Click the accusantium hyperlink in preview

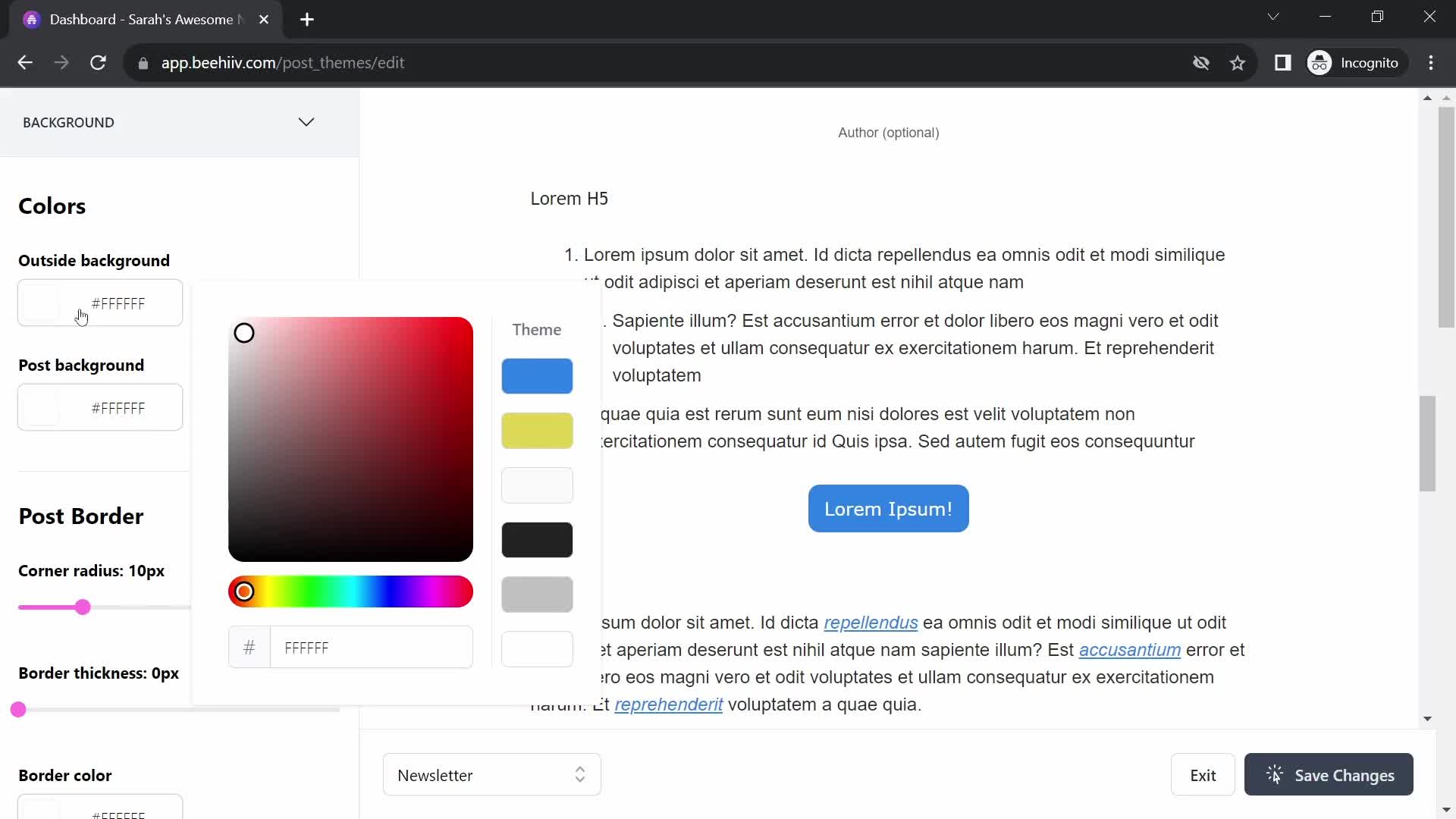1129,650
